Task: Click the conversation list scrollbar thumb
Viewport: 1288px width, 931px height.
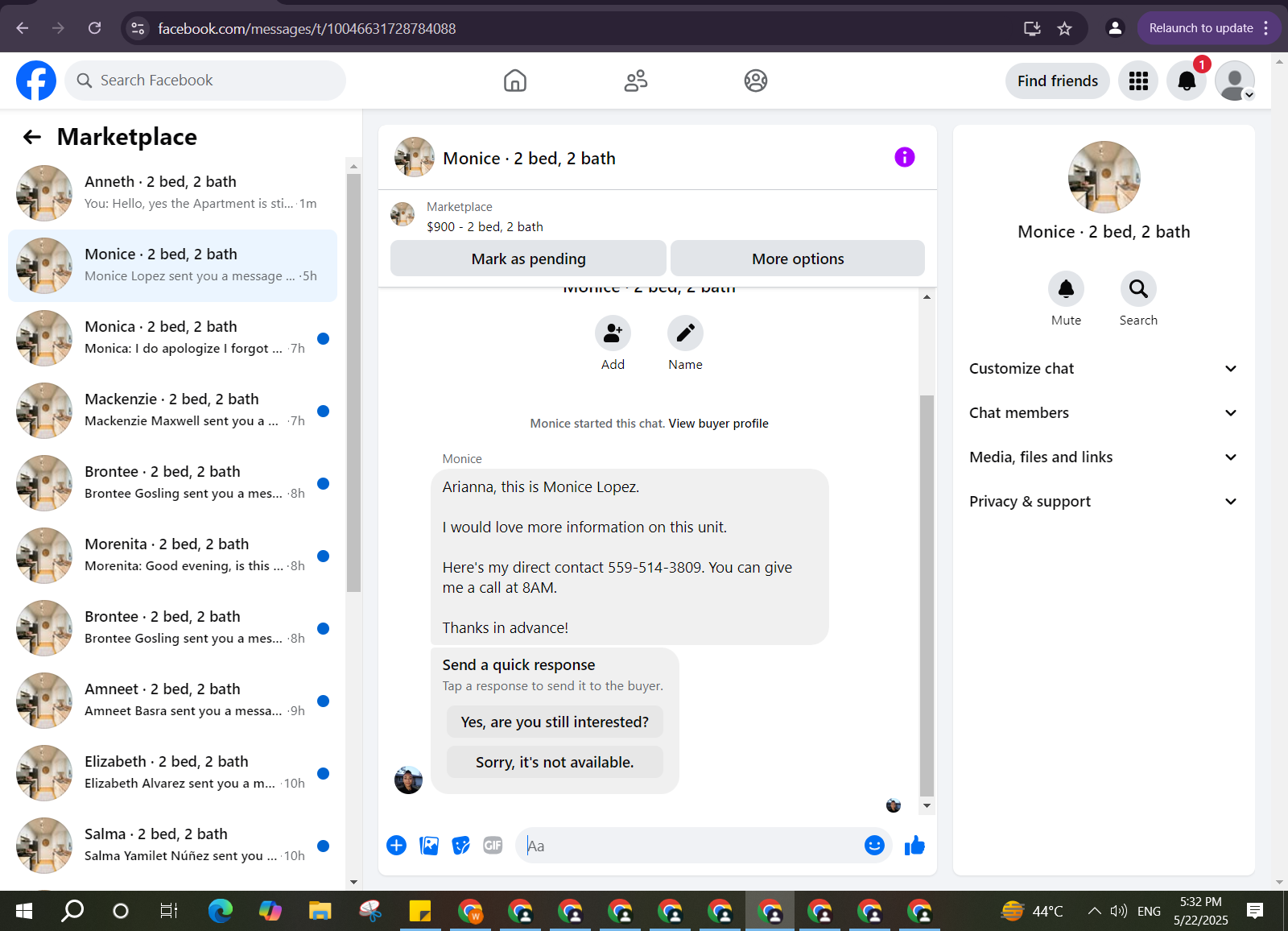Action: point(353,383)
